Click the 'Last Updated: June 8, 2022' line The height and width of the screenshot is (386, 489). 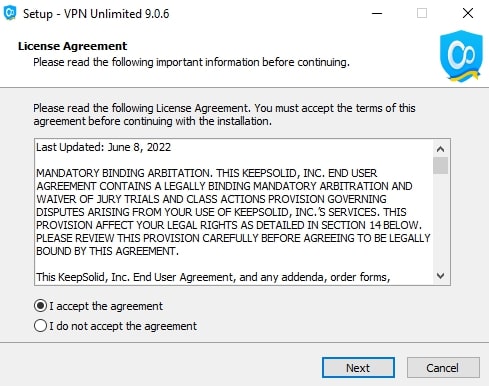[103, 147]
